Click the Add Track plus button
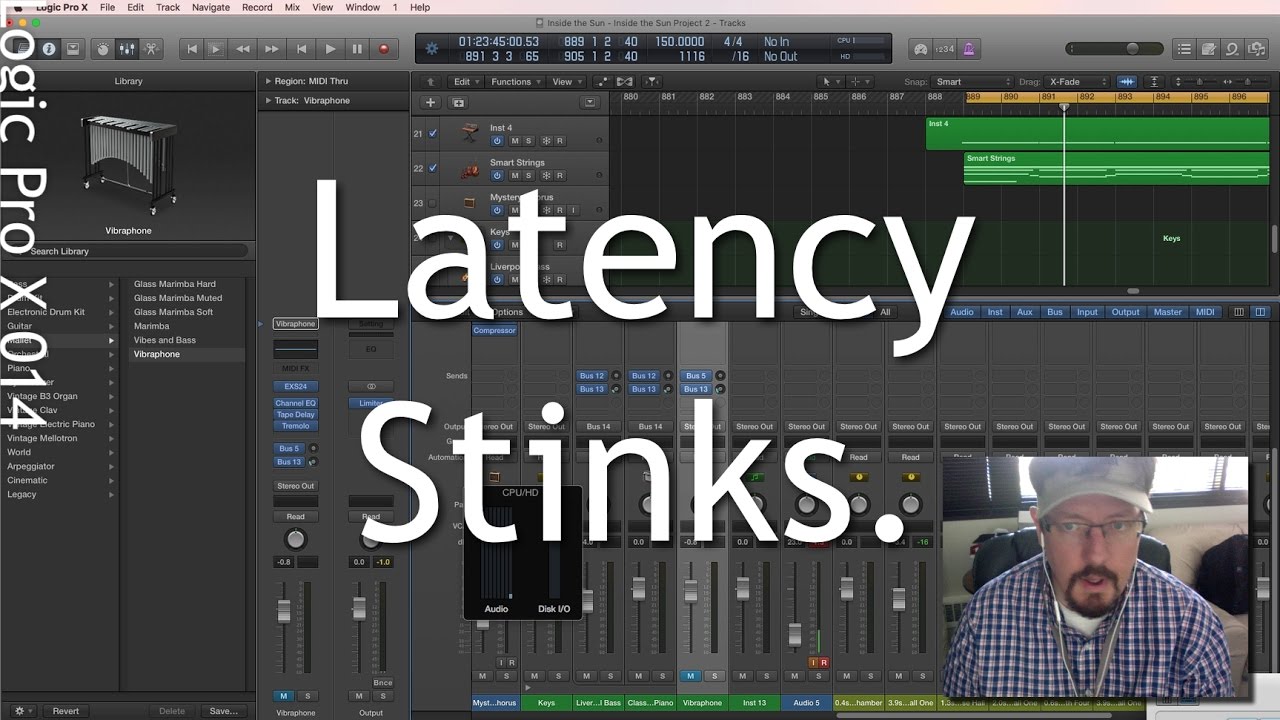Viewport: 1280px width, 720px height. click(431, 102)
